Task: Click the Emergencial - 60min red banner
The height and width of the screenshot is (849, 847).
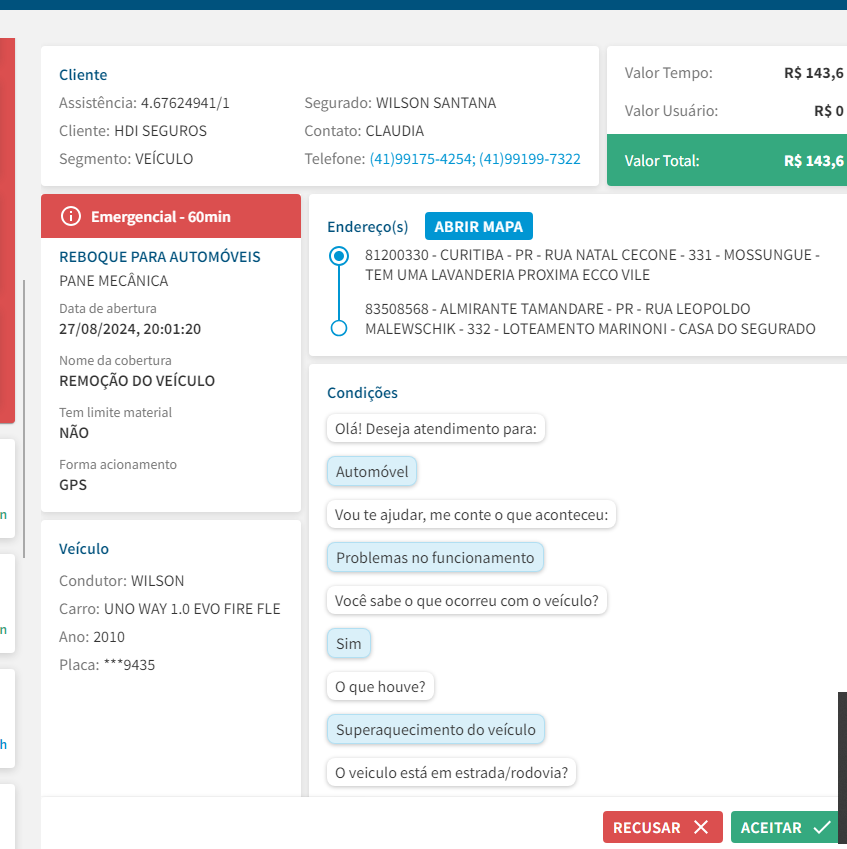Action: pyautogui.click(x=170, y=217)
